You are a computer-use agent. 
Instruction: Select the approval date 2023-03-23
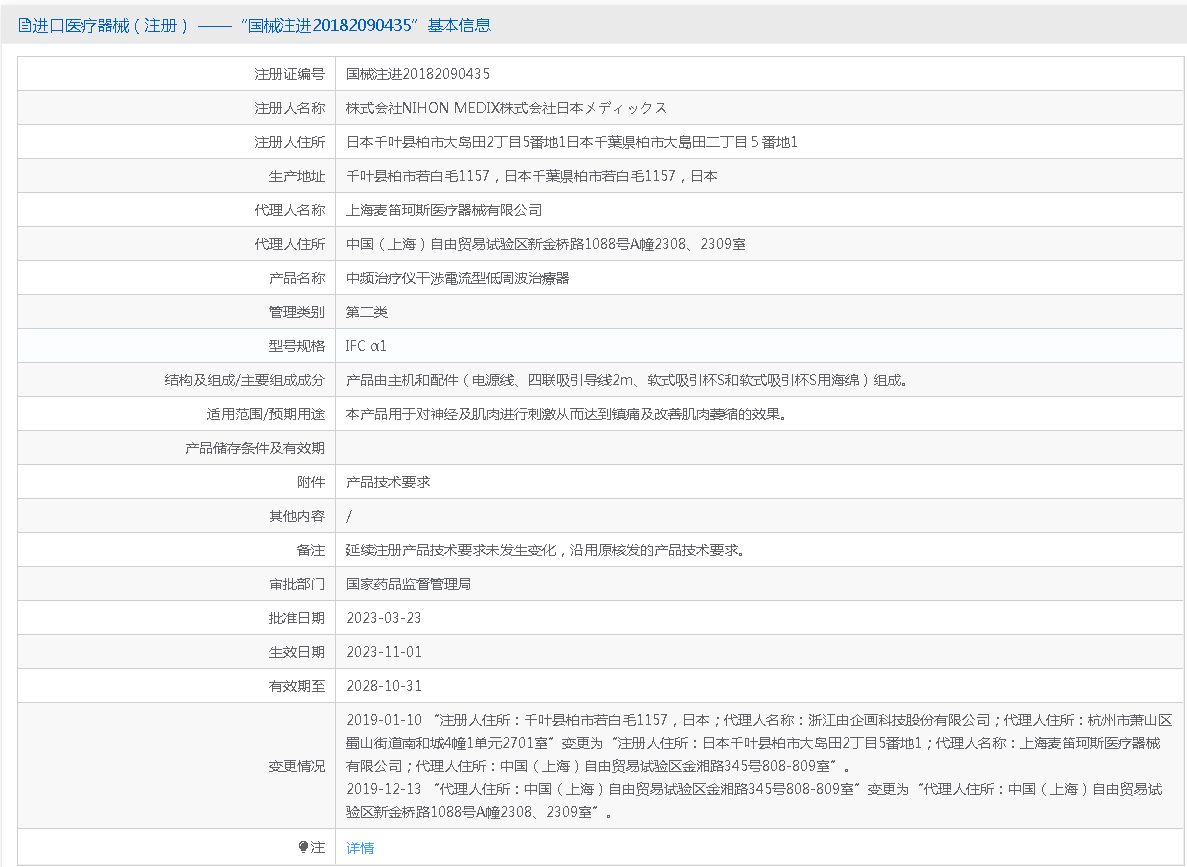pos(384,618)
